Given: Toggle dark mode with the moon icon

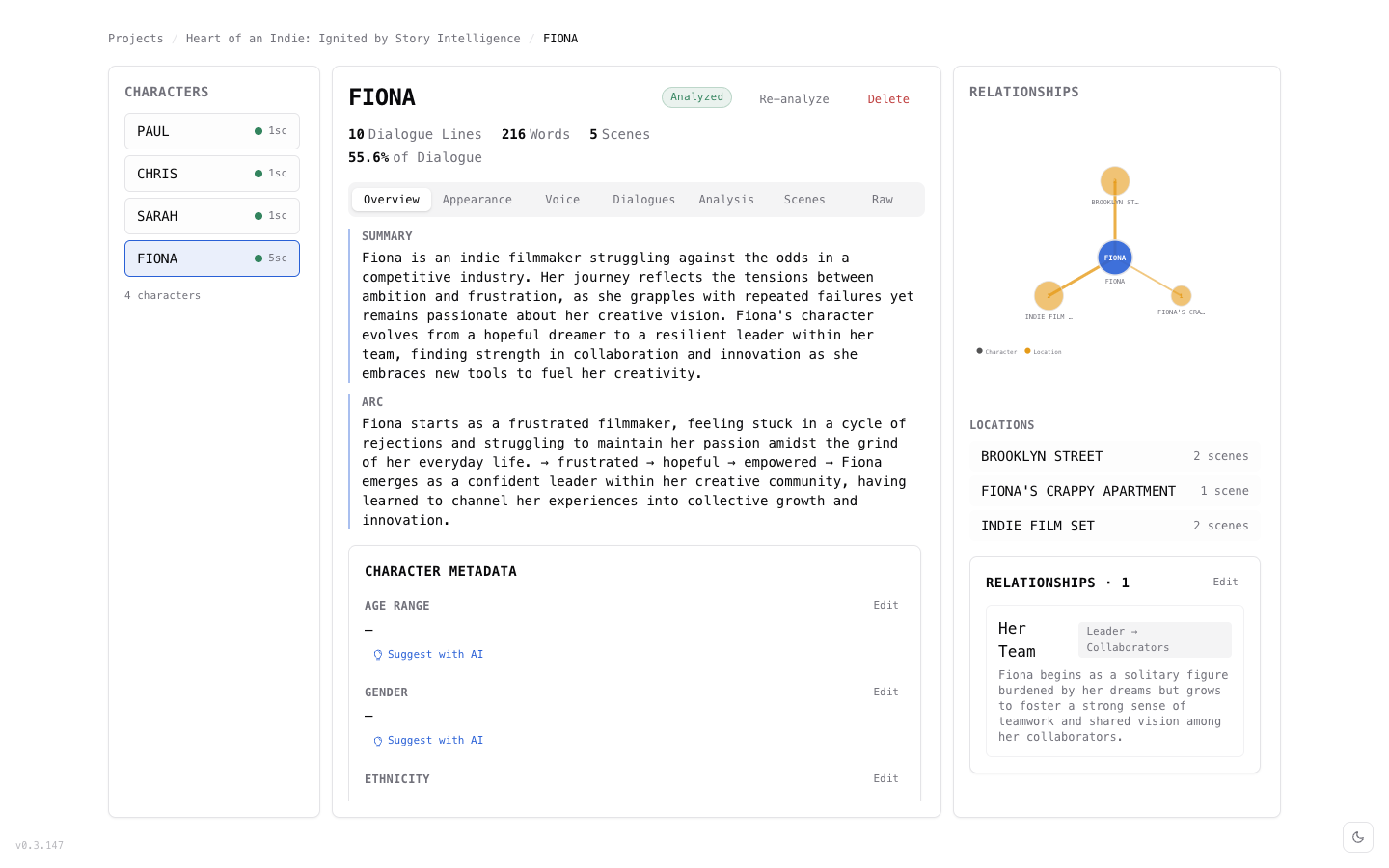Looking at the screenshot, I should (1358, 837).
